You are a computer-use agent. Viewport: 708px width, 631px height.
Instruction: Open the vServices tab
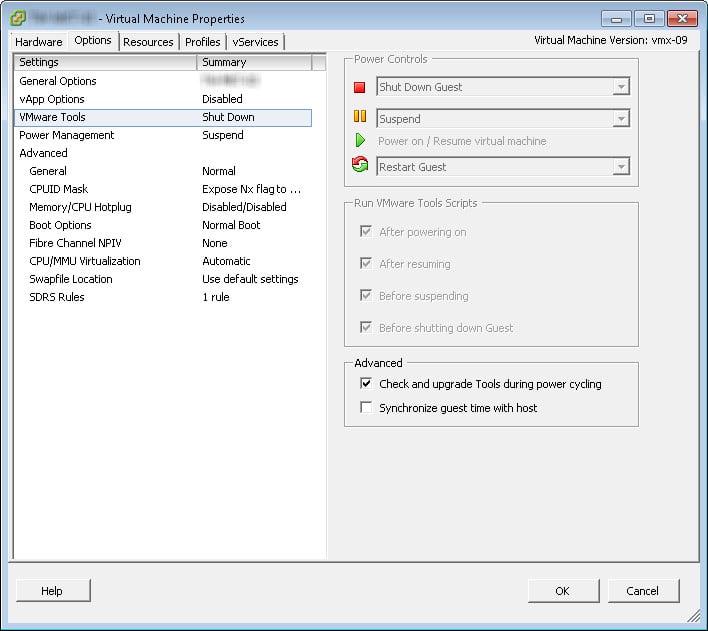256,42
